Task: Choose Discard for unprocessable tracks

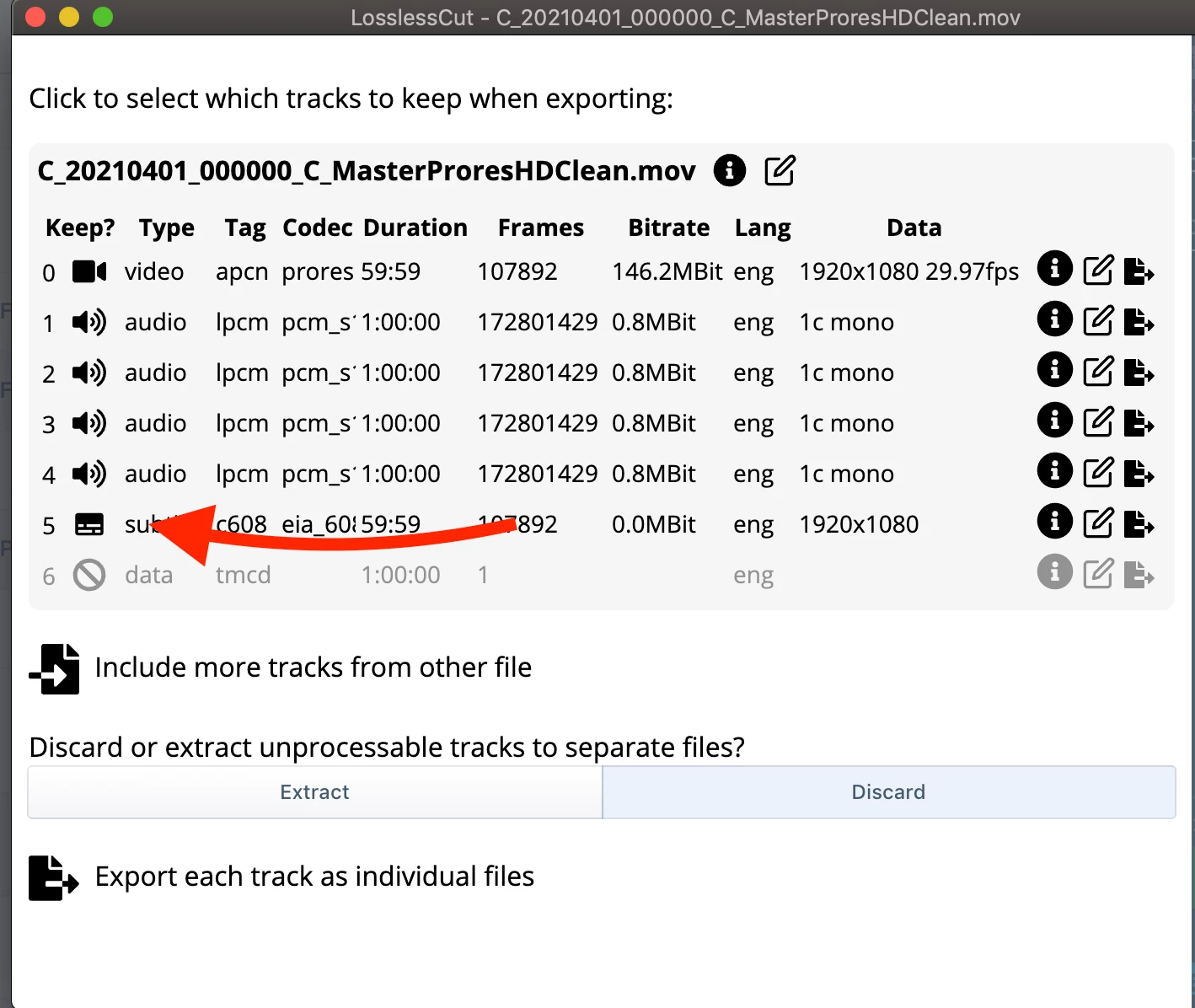Action: point(889,792)
